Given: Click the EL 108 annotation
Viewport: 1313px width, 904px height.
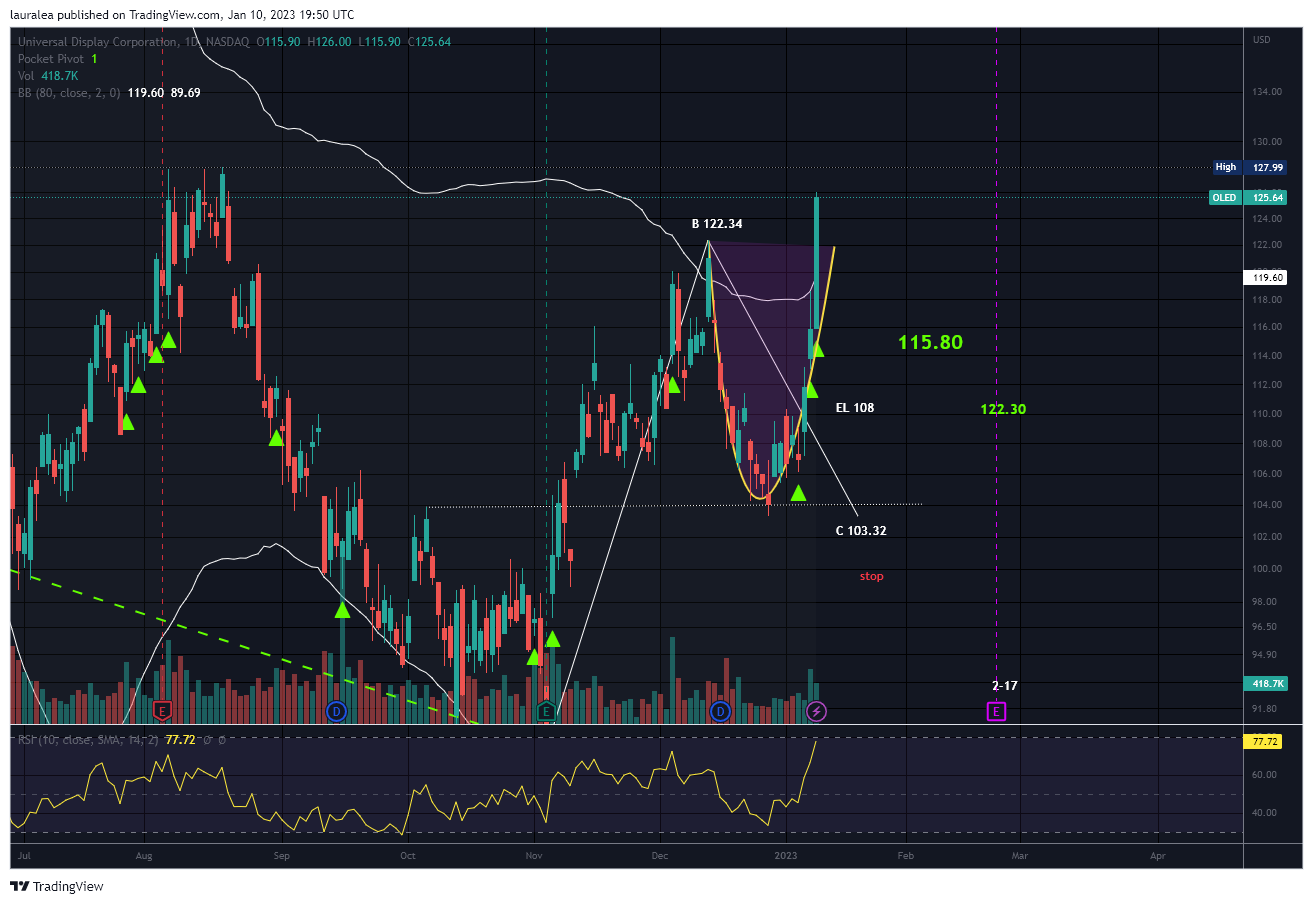Looking at the screenshot, I should (855, 407).
